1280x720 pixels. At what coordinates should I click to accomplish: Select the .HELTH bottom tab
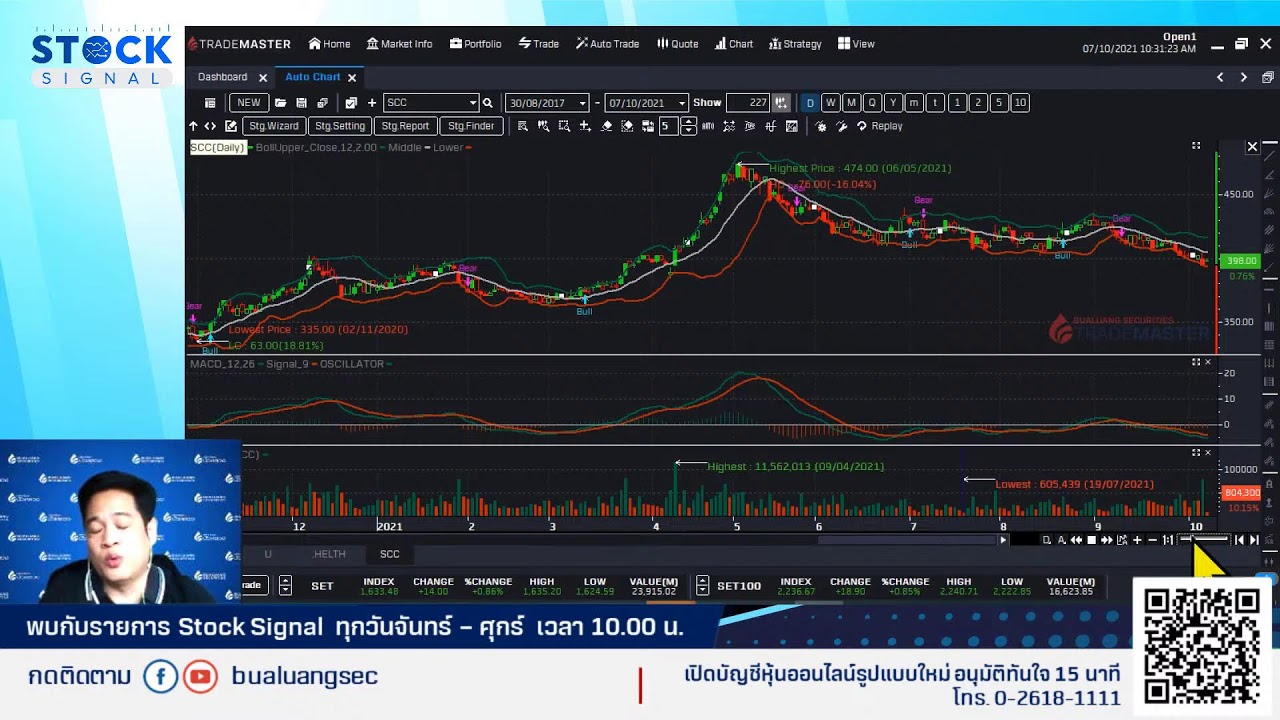point(329,554)
